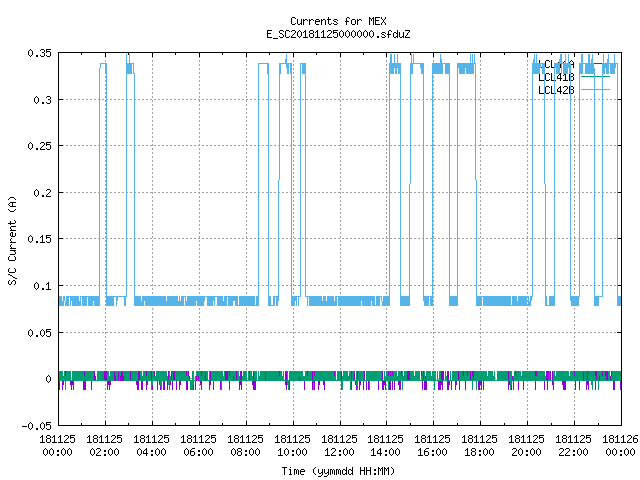Click the '08:00' x-axis time label
Screen dimensions: 640x480
coord(245,452)
